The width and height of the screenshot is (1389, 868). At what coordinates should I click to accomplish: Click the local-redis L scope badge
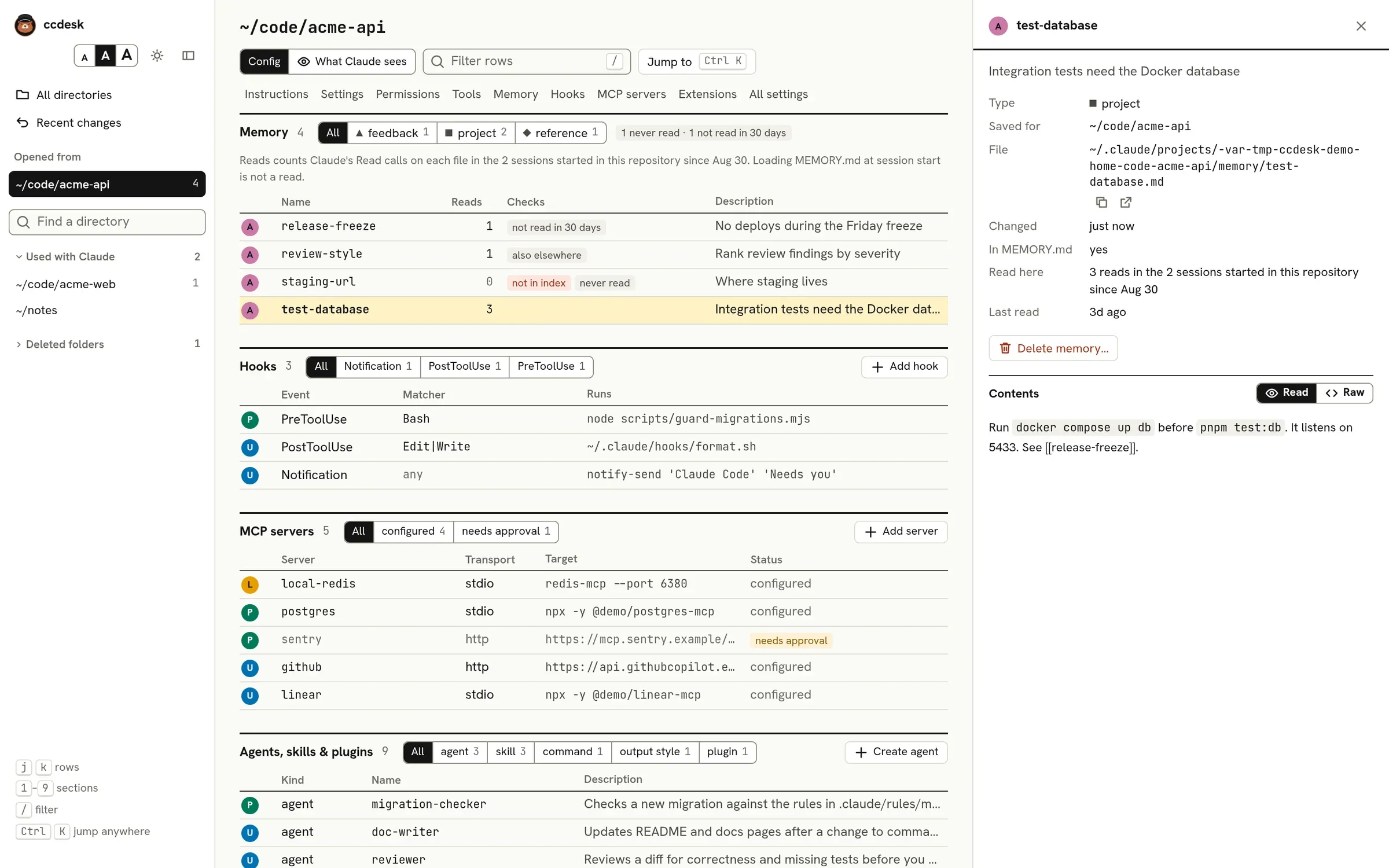tap(250, 584)
